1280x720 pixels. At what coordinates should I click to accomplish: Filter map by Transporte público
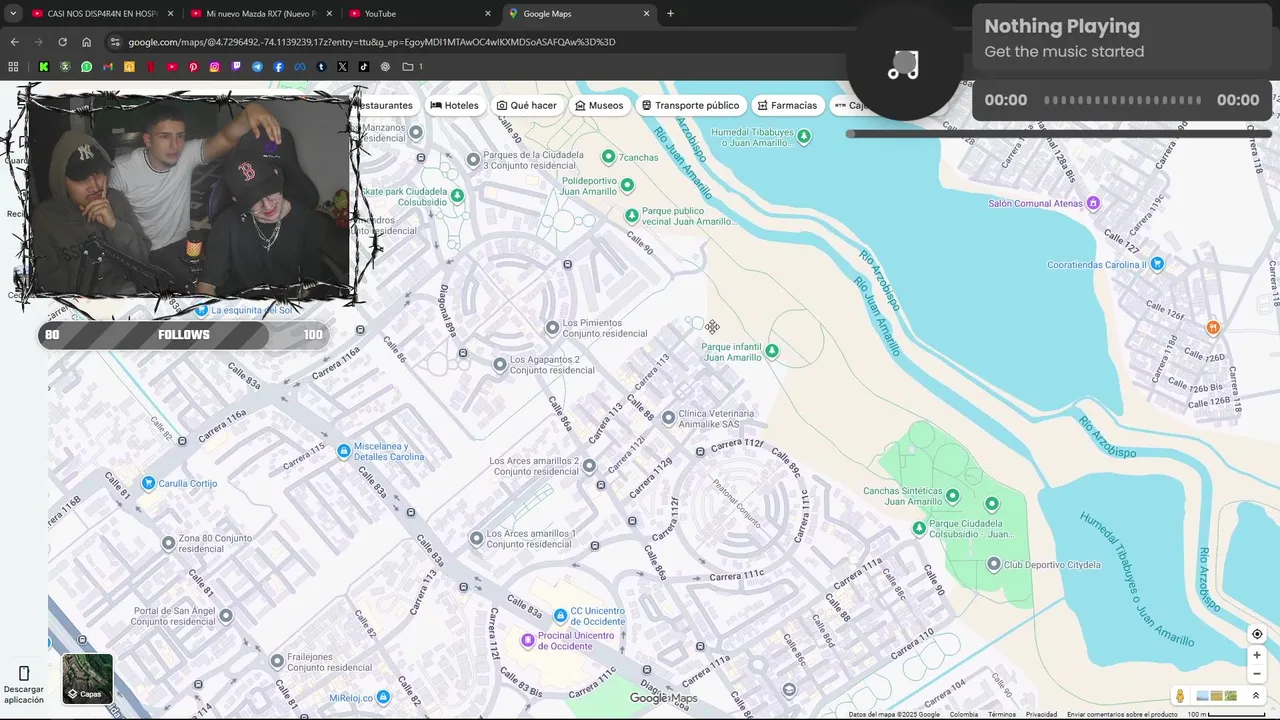(690, 105)
